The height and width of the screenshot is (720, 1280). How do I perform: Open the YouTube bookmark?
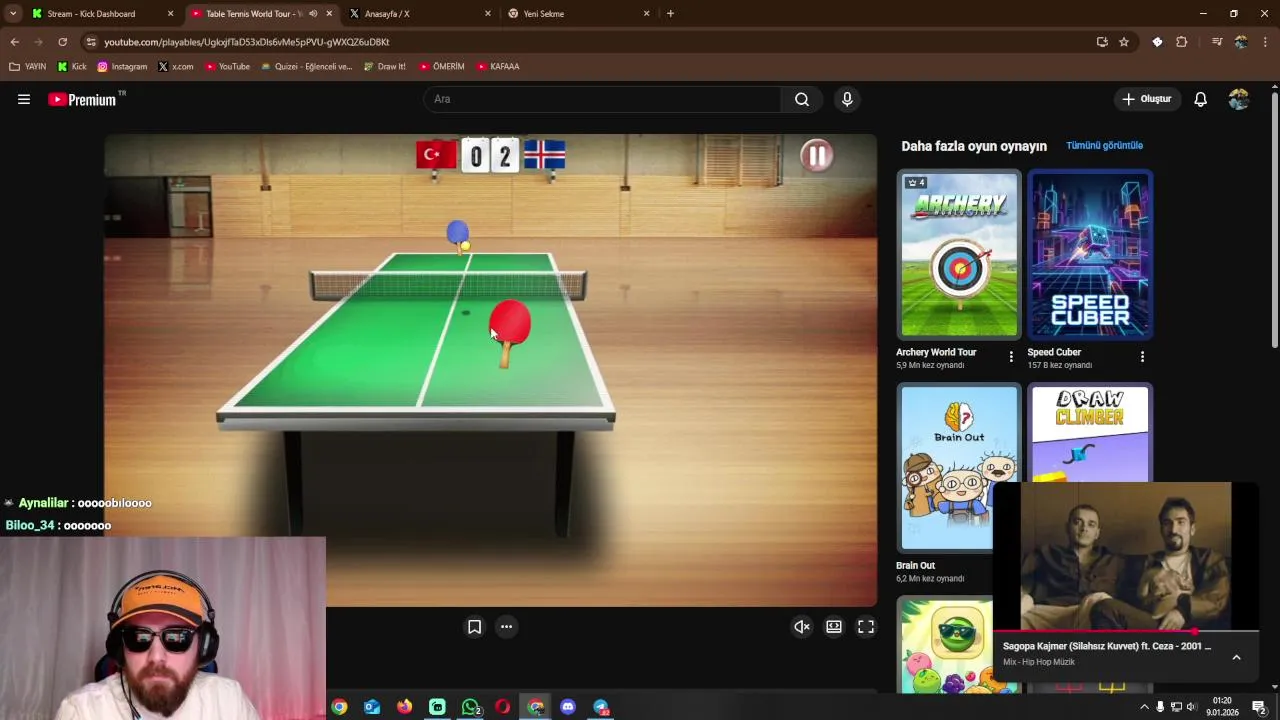click(x=227, y=67)
